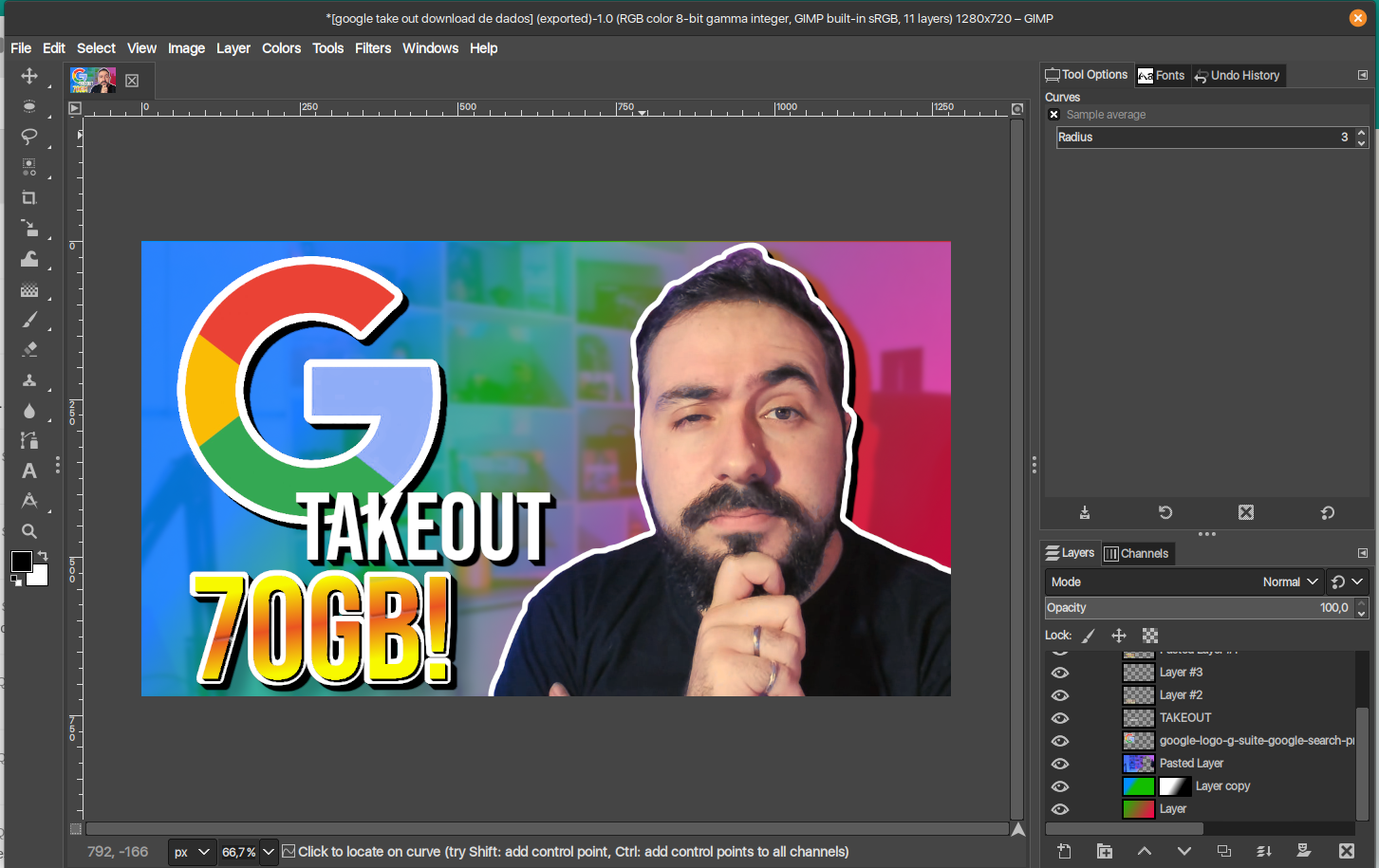The image size is (1379, 868).
Task: Switch to the Channels tab
Action: (x=1137, y=553)
